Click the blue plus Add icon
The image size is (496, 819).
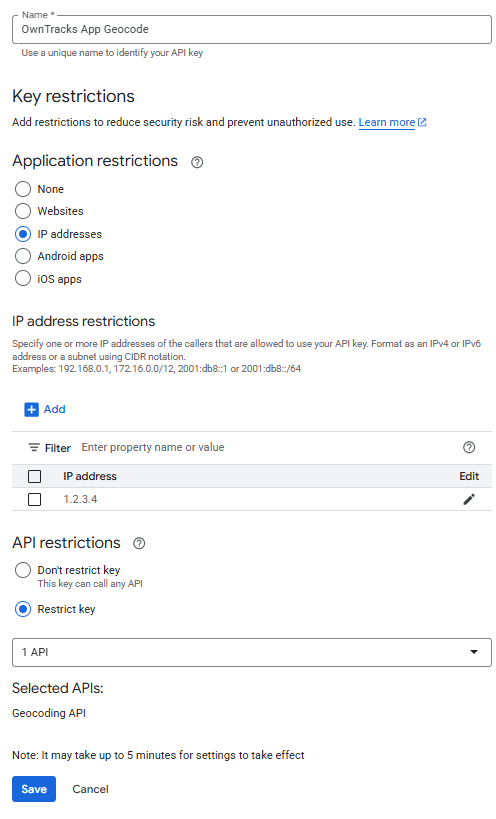pyautogui.click(x=31, y=410)
